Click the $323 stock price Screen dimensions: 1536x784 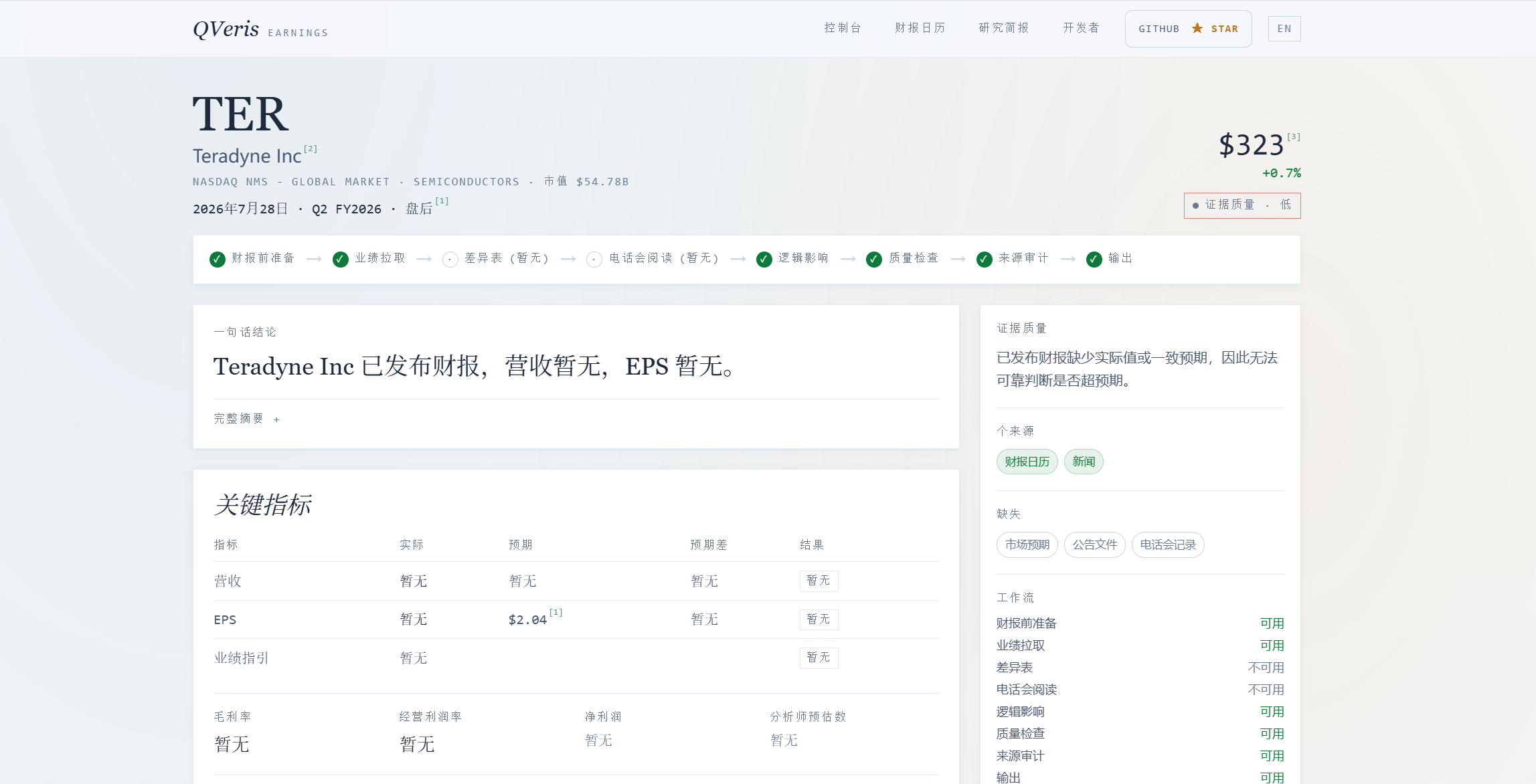[x=1251, y=145]
